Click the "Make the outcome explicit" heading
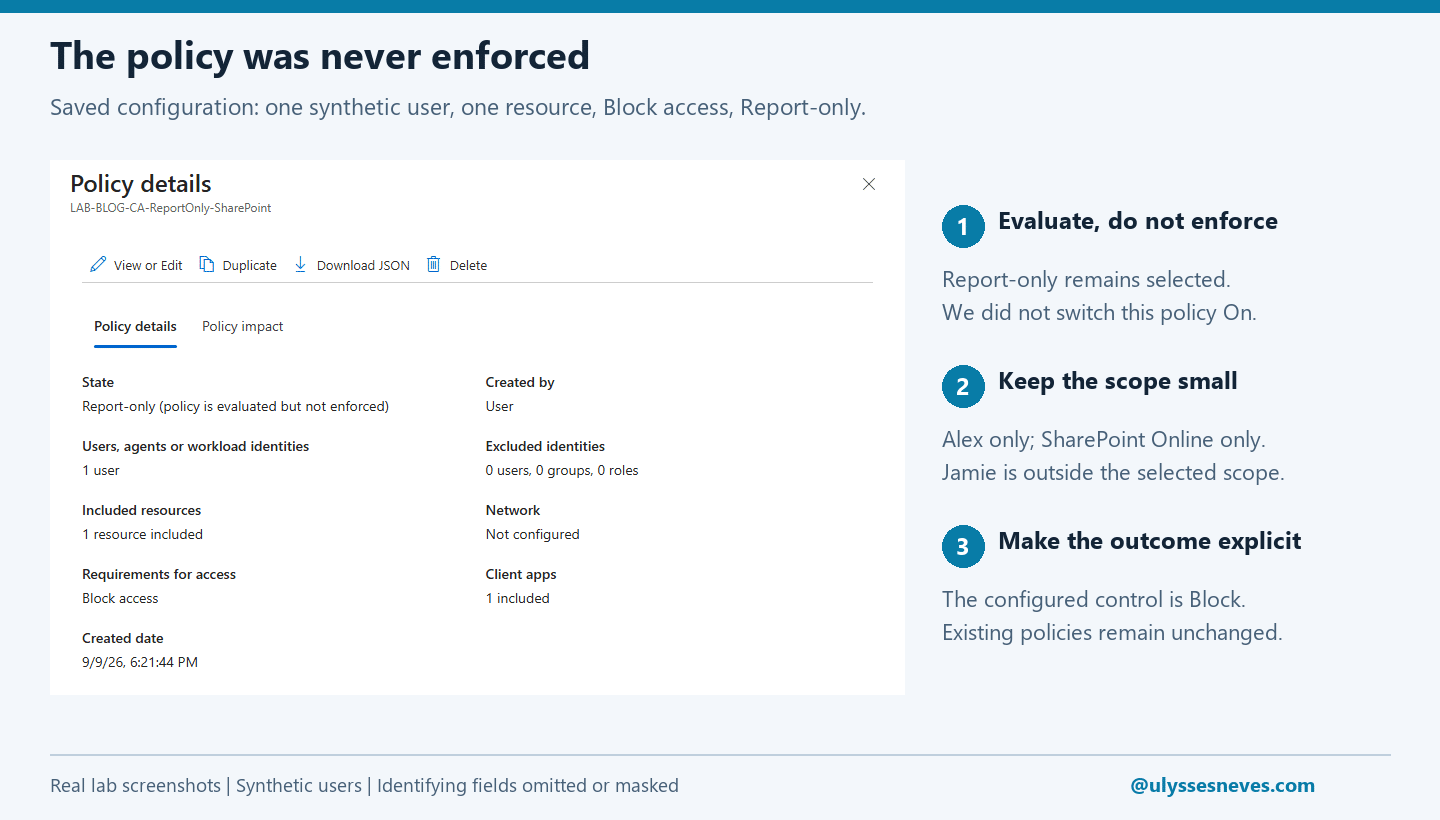The height and width of the screenshot is (820, 1440). pyautogui.click(x=1150, y=541)
